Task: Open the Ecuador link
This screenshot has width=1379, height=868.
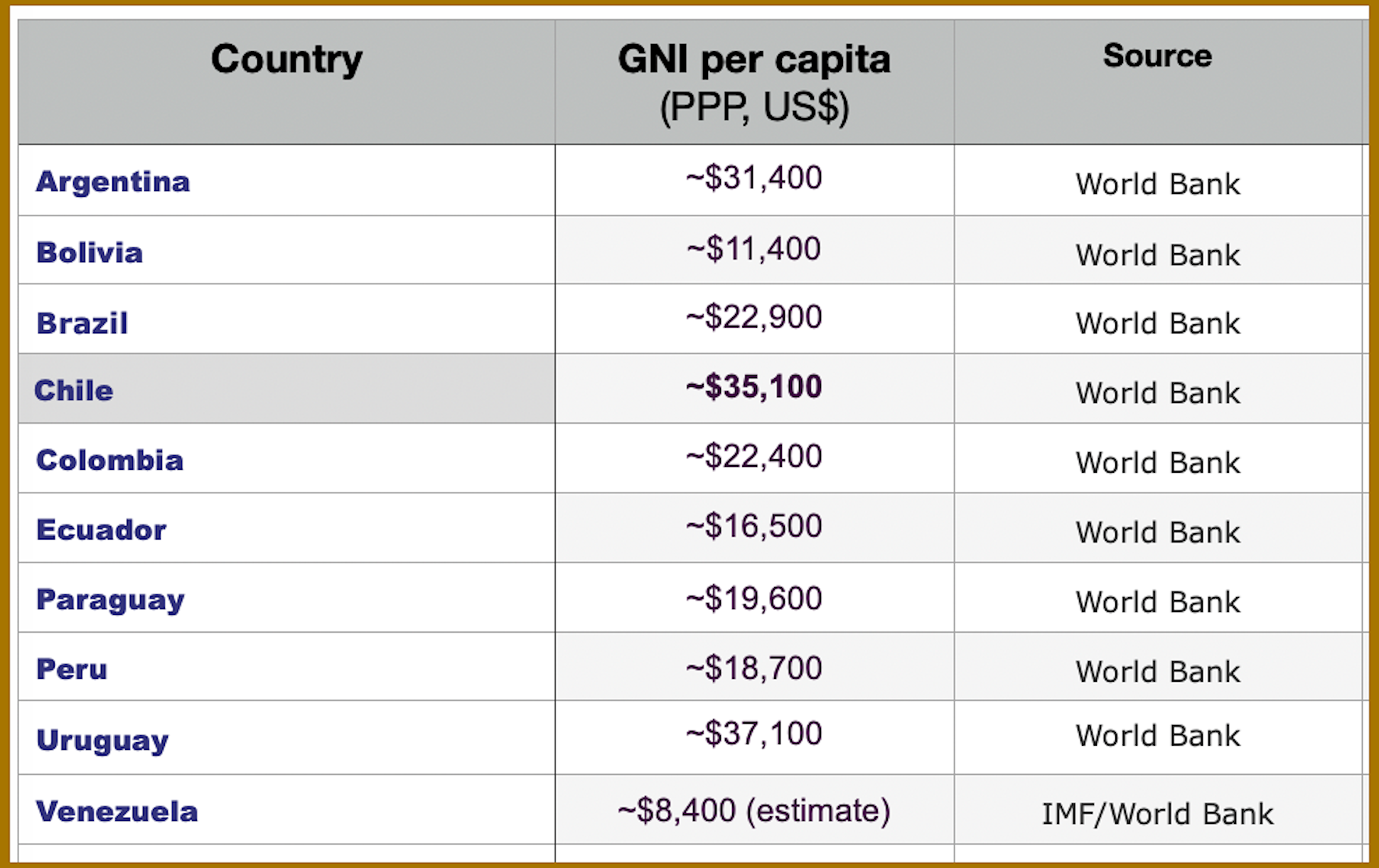Action: pyautogui.click(x=102, y=530)
